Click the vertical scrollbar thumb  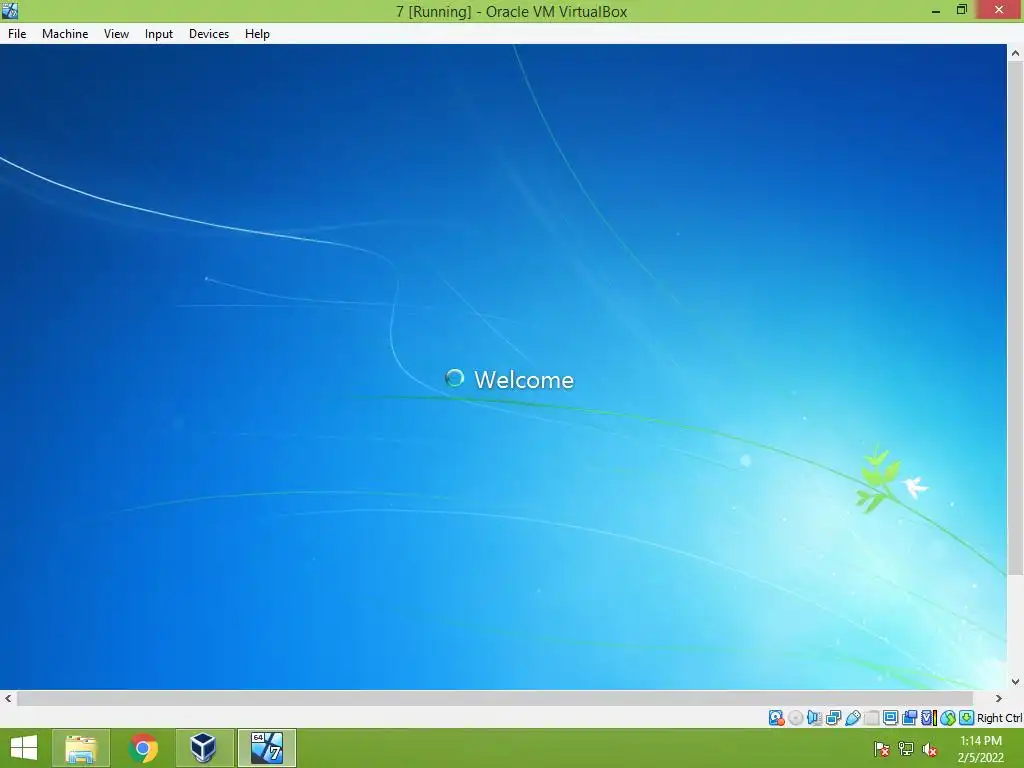[x=1016, y=319]
